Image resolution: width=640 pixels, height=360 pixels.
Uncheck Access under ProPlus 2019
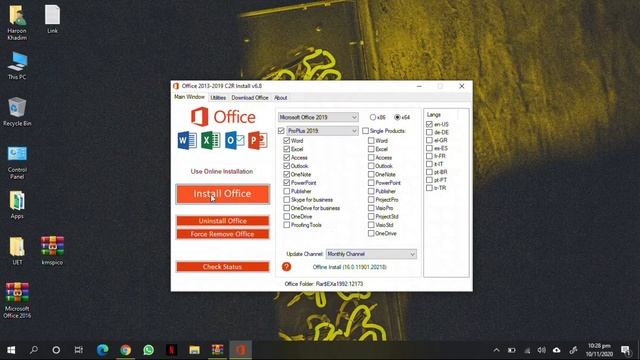(x=287, y=158)
